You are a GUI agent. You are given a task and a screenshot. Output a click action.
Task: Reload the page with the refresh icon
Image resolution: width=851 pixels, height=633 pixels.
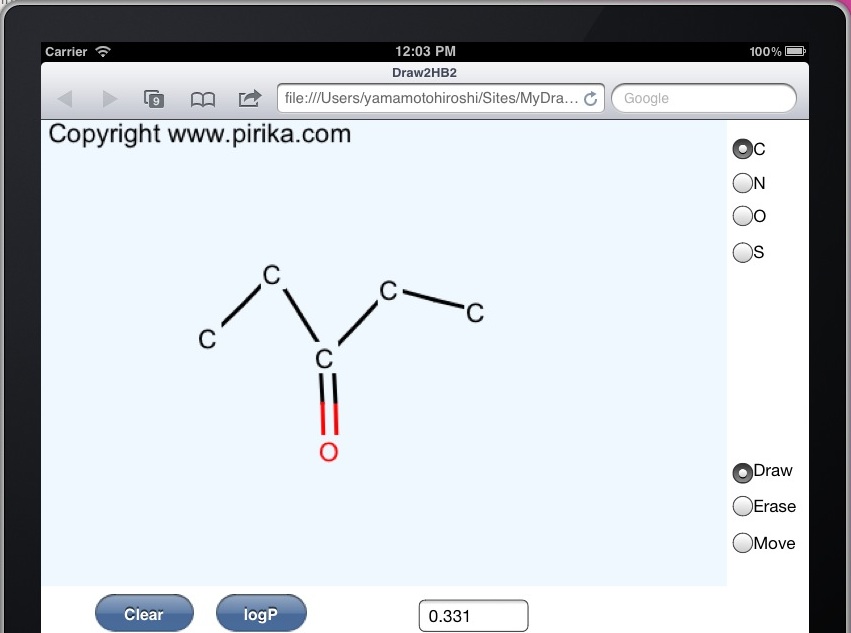point(590,98)
